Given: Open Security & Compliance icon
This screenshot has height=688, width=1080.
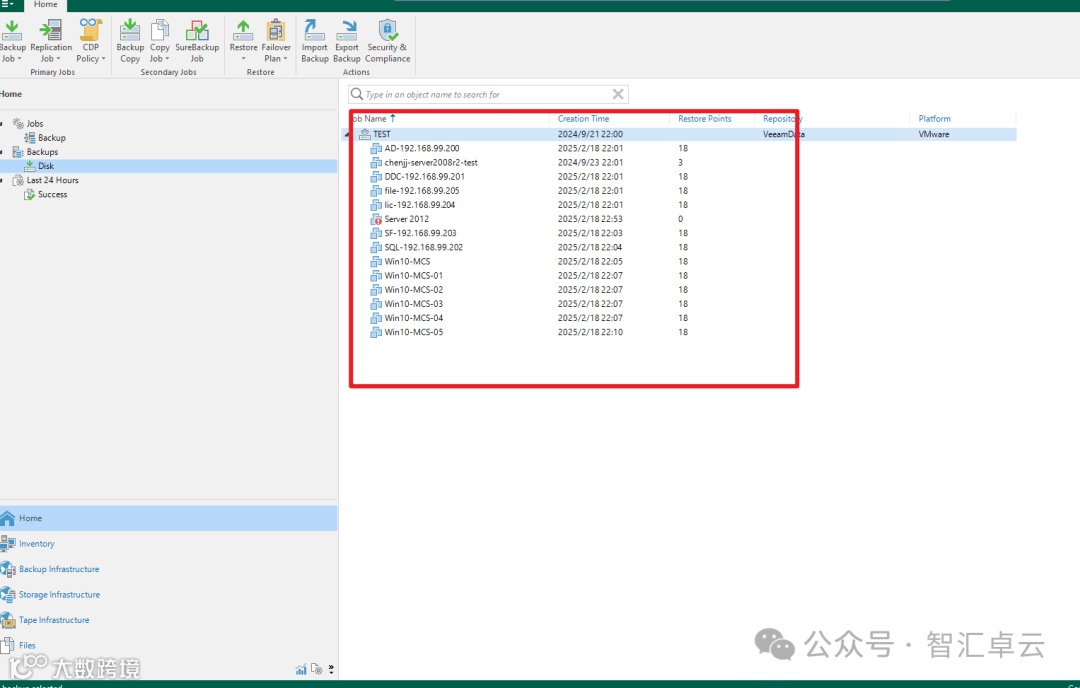Looking at the screenshot, I should 388,30.
